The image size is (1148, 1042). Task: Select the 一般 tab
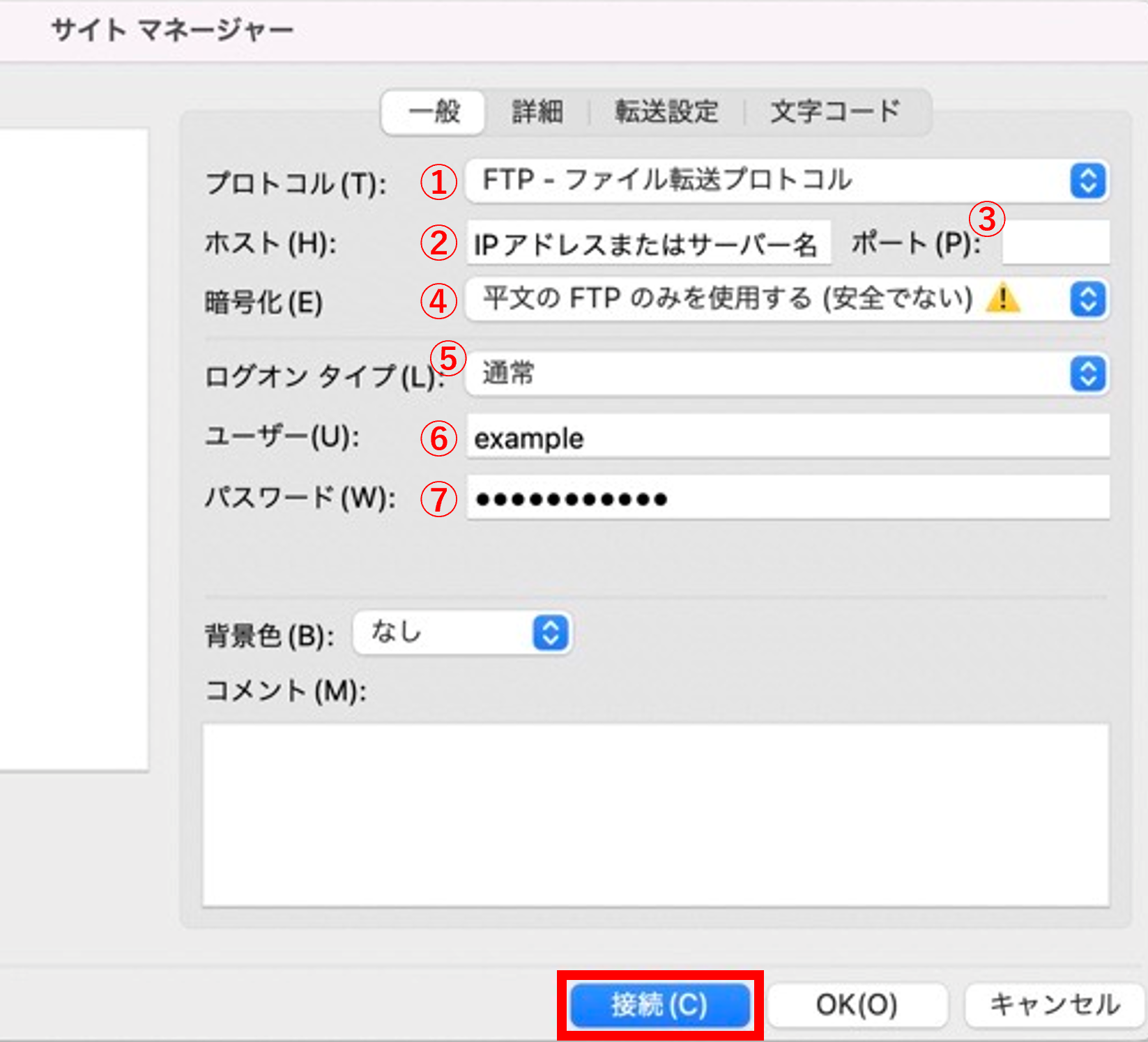click(434, 112)
